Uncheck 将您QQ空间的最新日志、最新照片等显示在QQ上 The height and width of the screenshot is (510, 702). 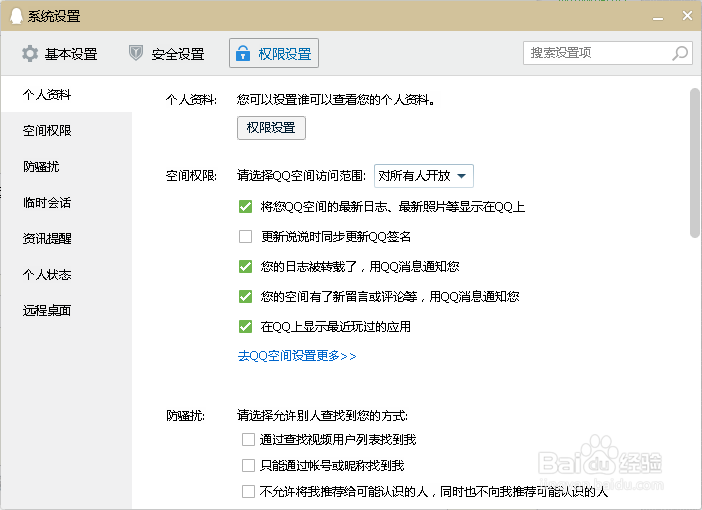[245, 206]
